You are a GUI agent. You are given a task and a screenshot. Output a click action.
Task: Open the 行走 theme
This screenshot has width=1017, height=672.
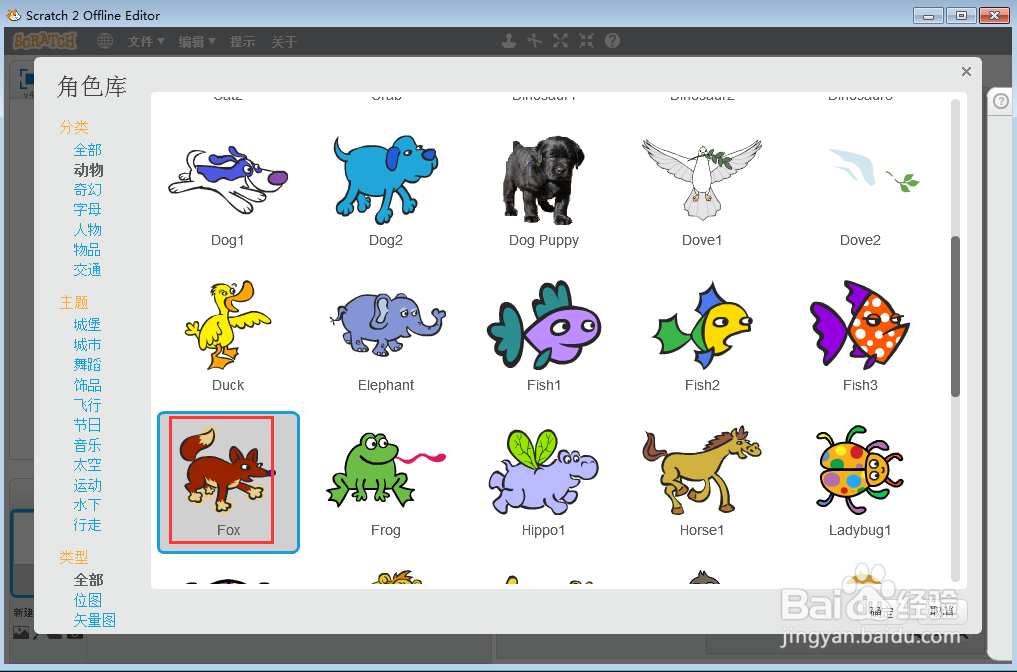coord(88,525)
